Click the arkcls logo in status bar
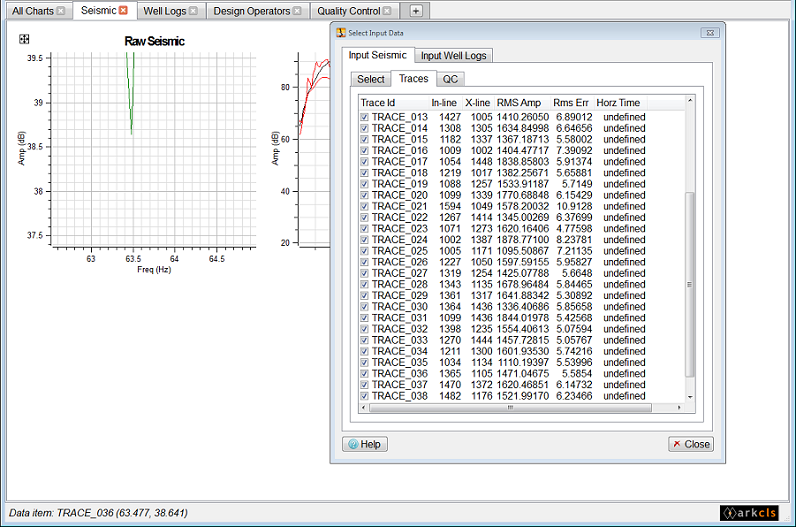Viewport: 796px width, 527px height. click(749, 513)
